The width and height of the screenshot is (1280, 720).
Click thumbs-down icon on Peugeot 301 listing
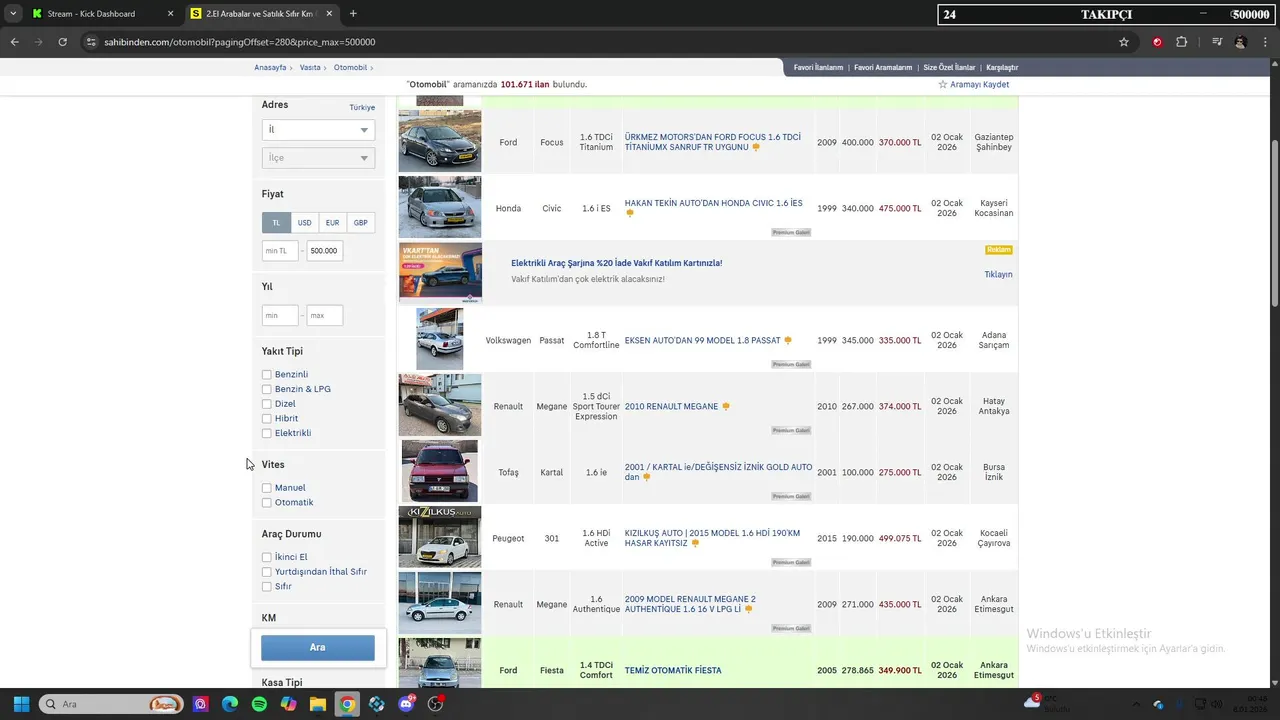[x=695, y=543]
